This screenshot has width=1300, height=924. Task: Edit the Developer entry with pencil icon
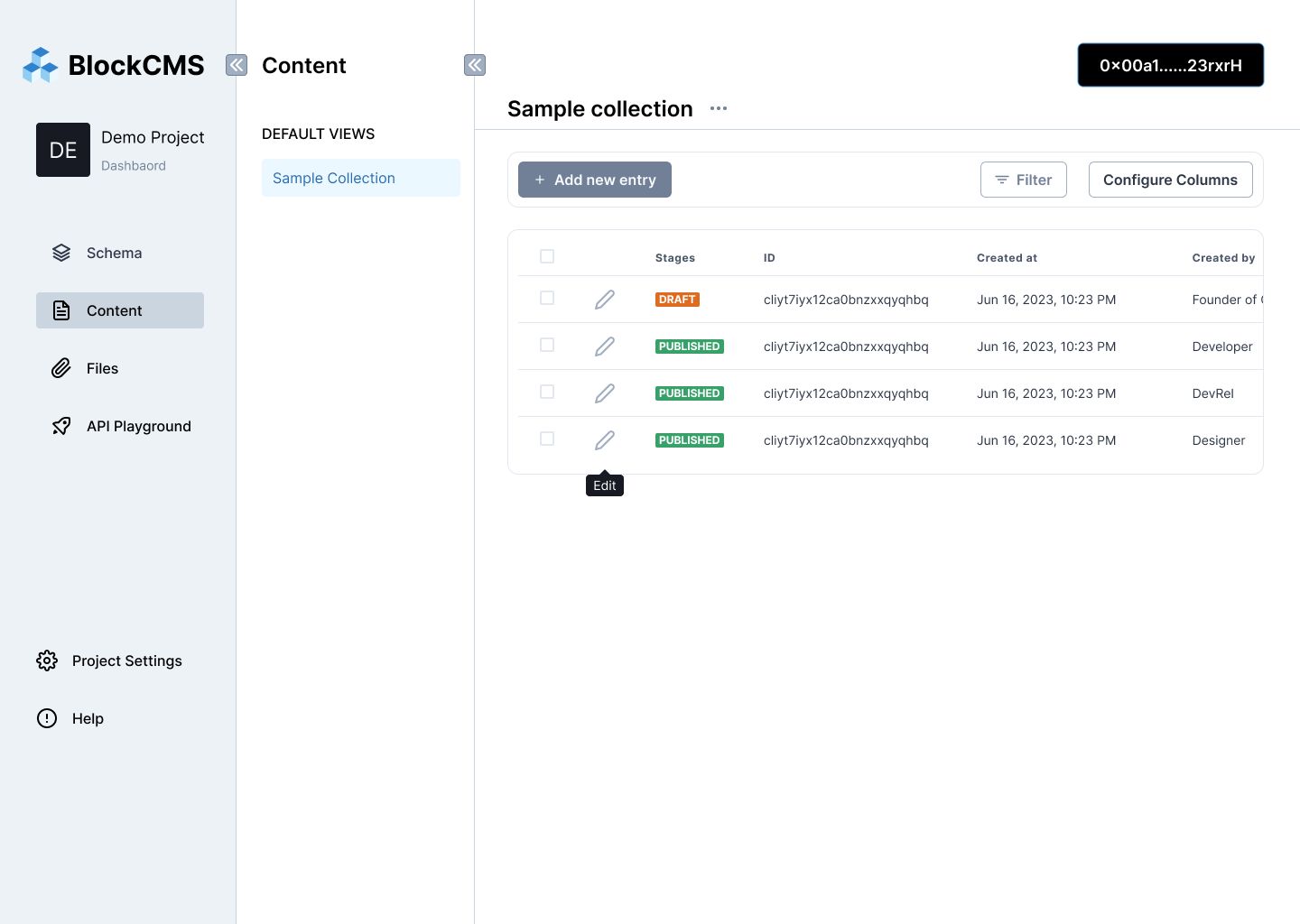tap(605, 346)
